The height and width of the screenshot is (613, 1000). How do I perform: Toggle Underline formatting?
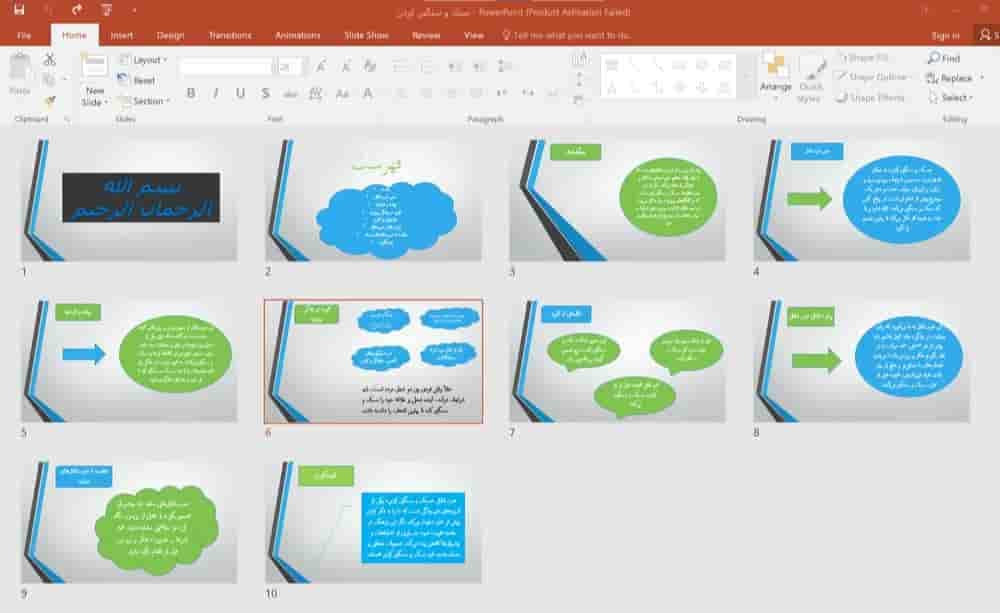point(240,93)
